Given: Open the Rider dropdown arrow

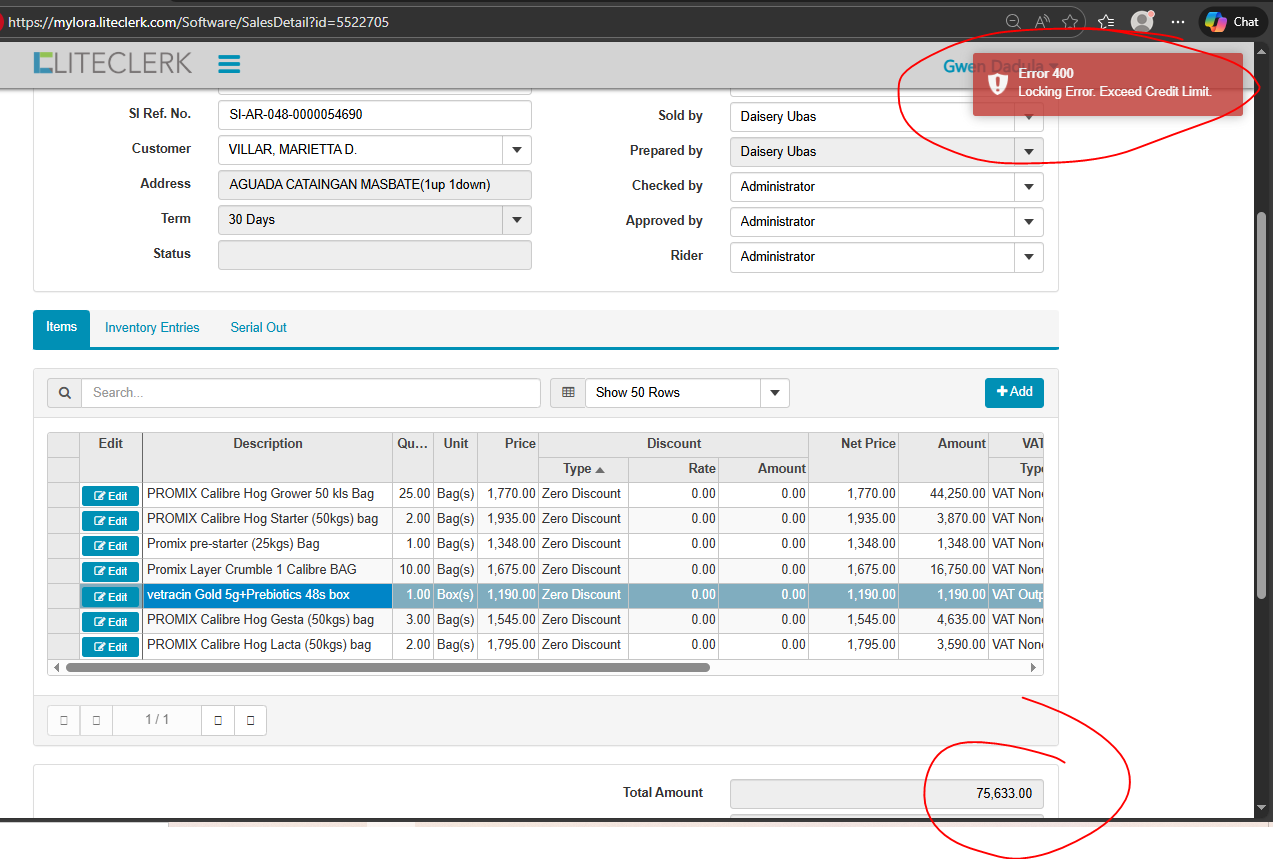Looking at the screenshot, I should click(1028, 257).
